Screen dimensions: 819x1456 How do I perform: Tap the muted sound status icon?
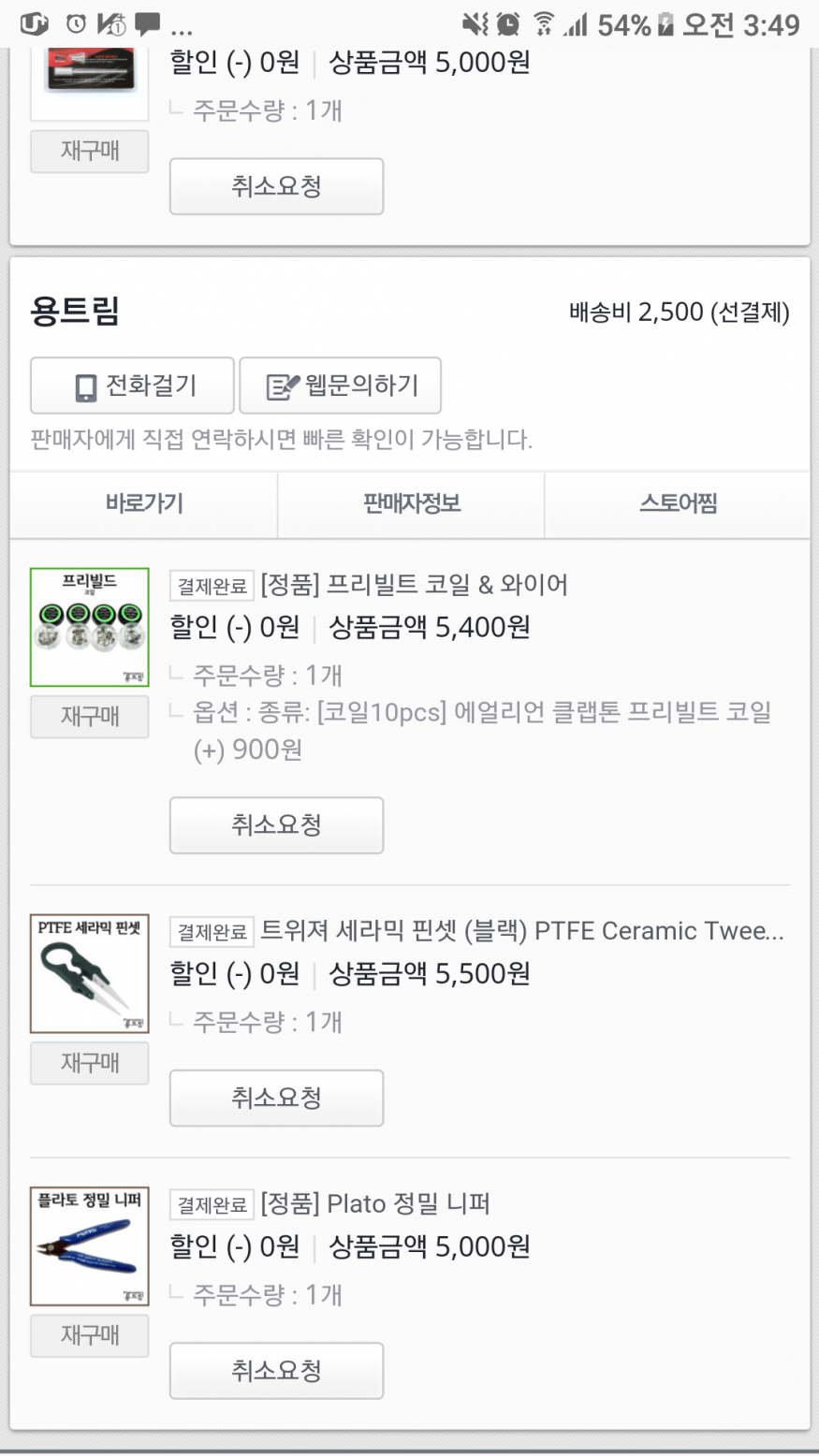pyautogui.click(x=475, y=24)
